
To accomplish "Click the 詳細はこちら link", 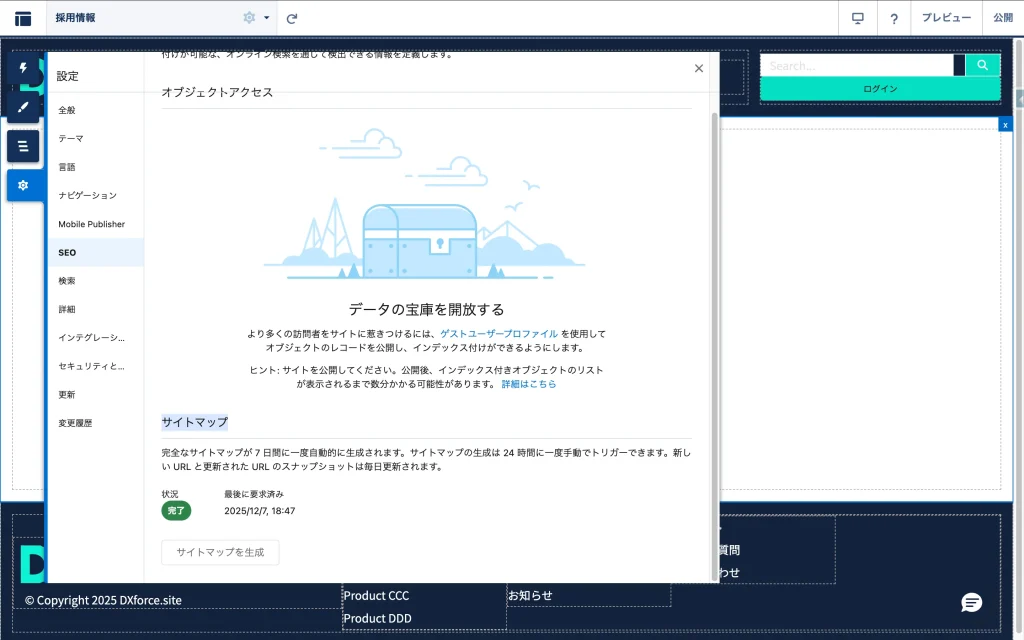I will 529,384.
